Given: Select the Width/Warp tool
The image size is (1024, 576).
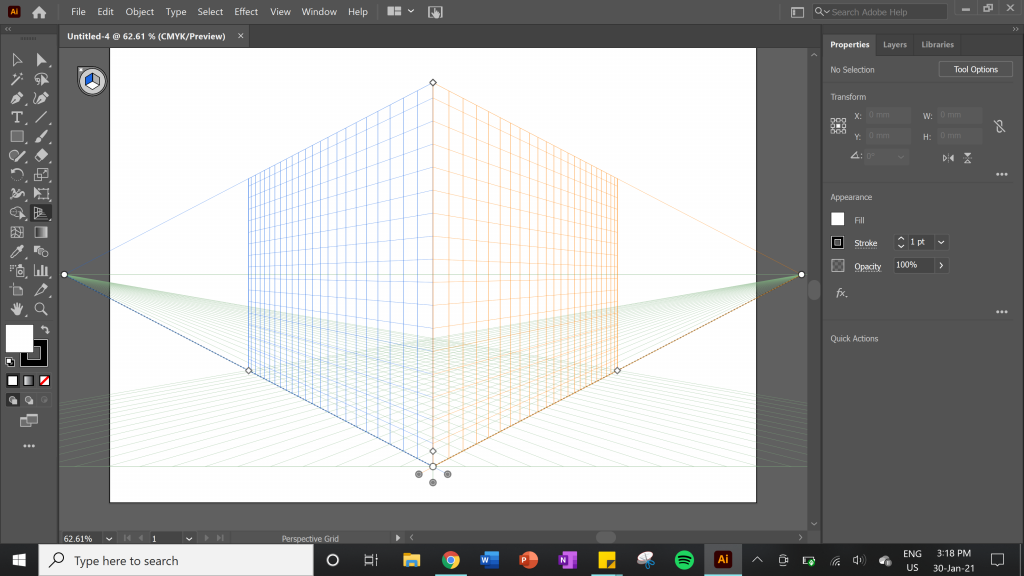Looking at the screenshot, I should pos(17,194).
